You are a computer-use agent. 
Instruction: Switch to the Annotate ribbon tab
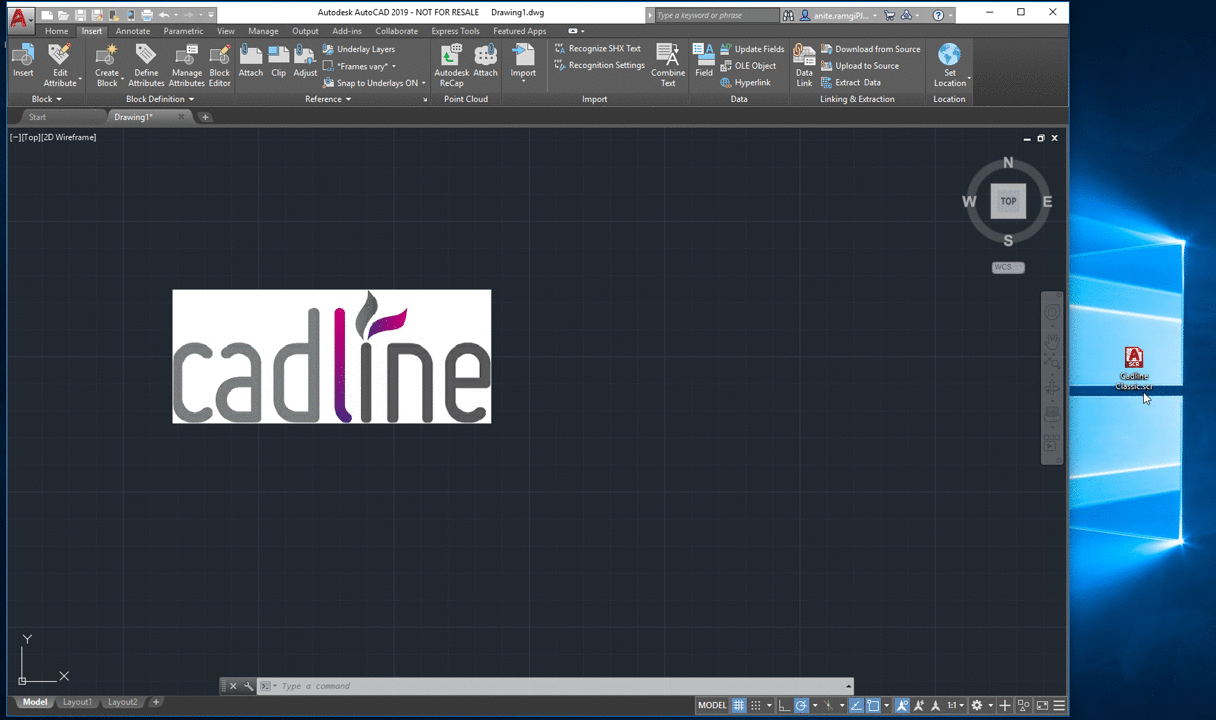132,31
